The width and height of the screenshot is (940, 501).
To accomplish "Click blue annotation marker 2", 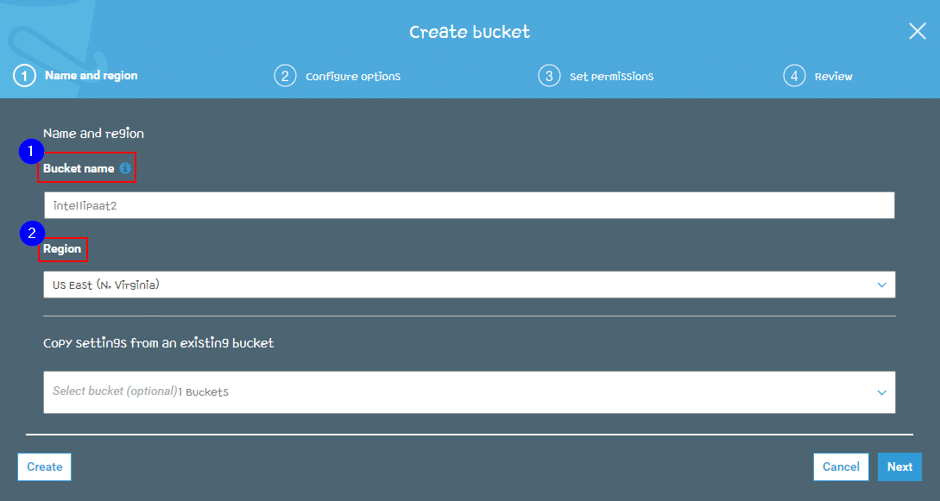I will pos(32,233).
